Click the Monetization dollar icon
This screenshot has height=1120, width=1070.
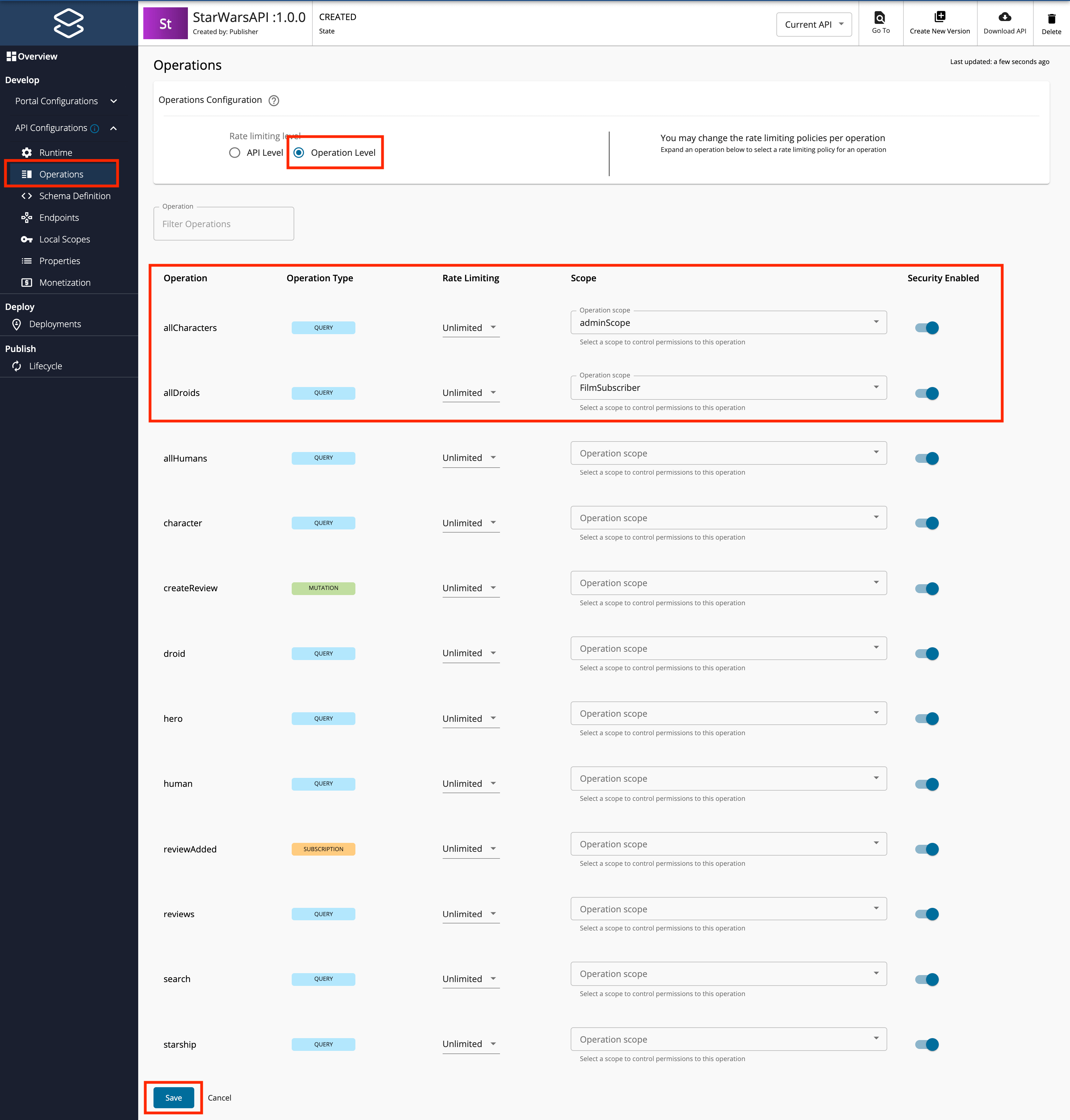pos(27,283)
